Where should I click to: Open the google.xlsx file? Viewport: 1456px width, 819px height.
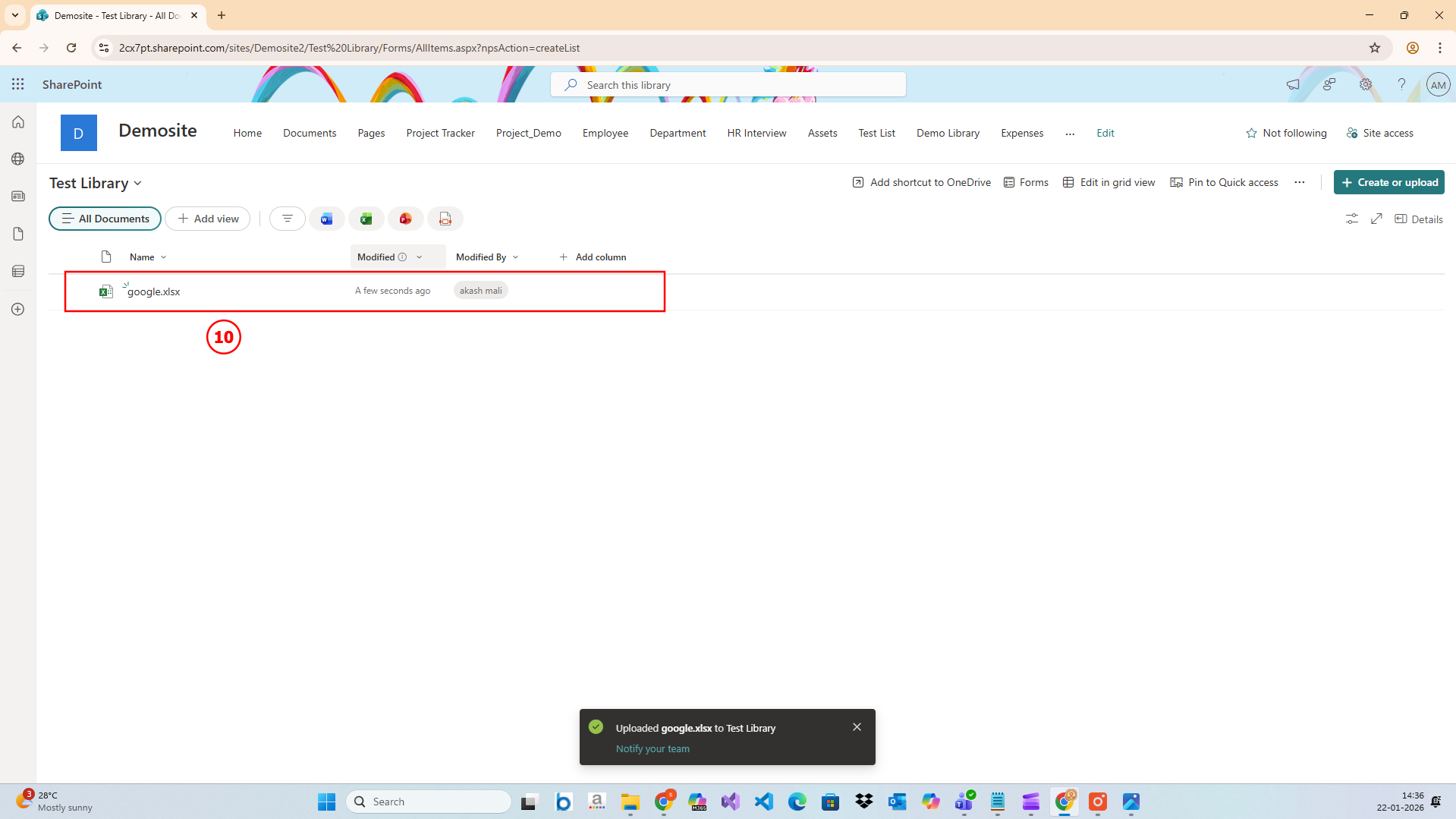coord(154,291)
